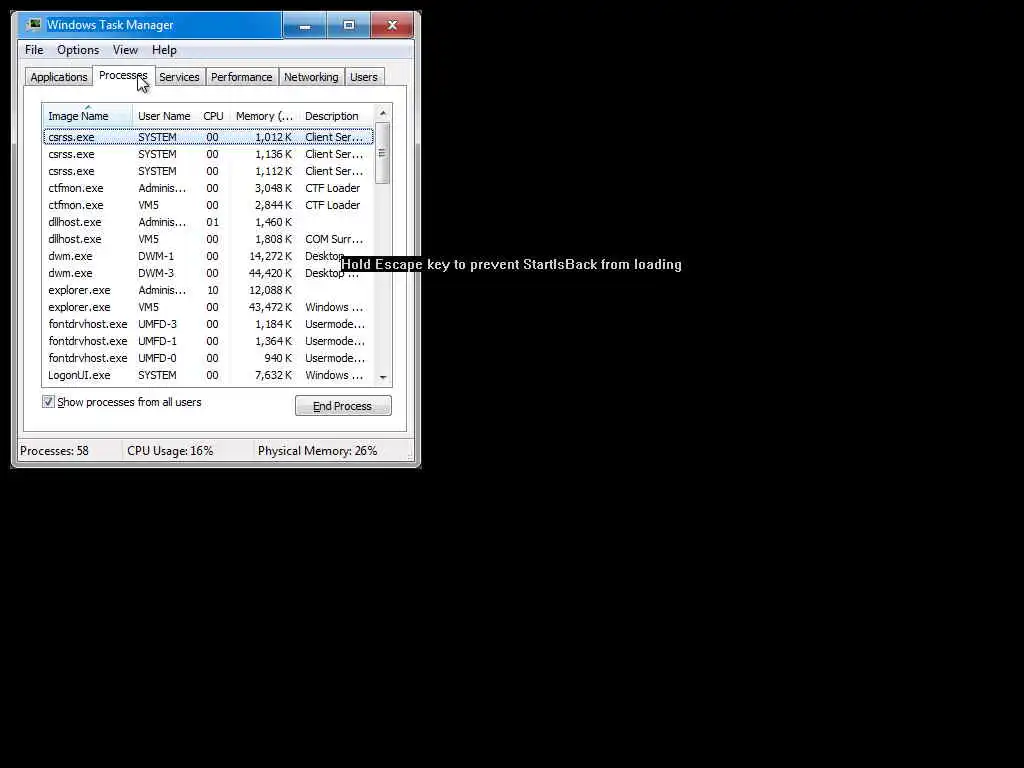Select ctfmon.exe row with 3,048 K memory
This screenshot has height=768, width=1024.
pos(208,188)
